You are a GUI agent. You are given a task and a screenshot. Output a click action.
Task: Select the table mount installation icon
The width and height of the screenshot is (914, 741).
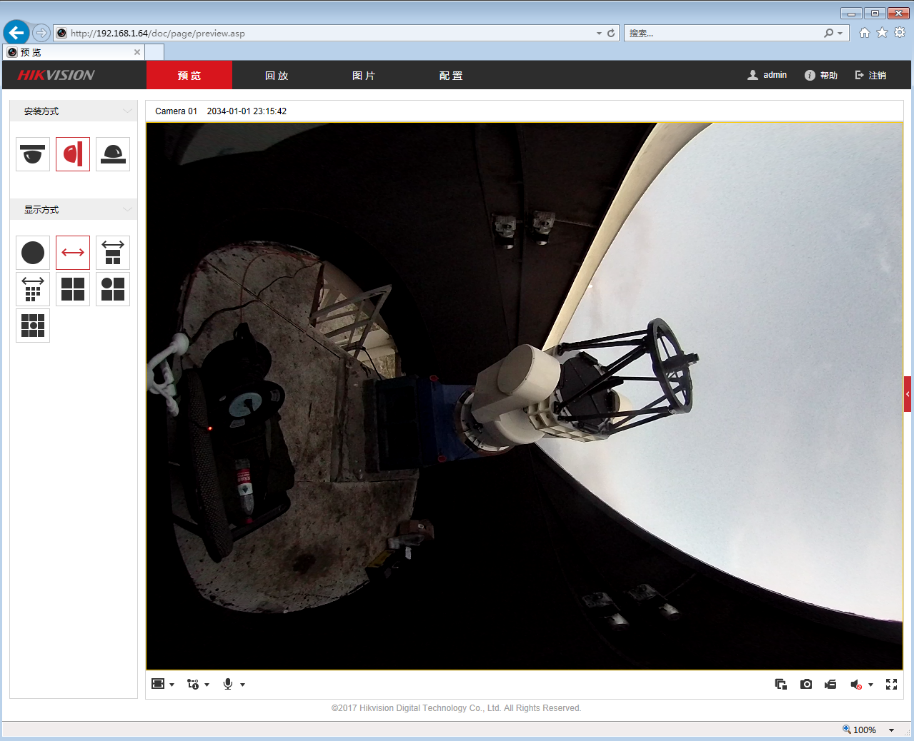[113, 154]
